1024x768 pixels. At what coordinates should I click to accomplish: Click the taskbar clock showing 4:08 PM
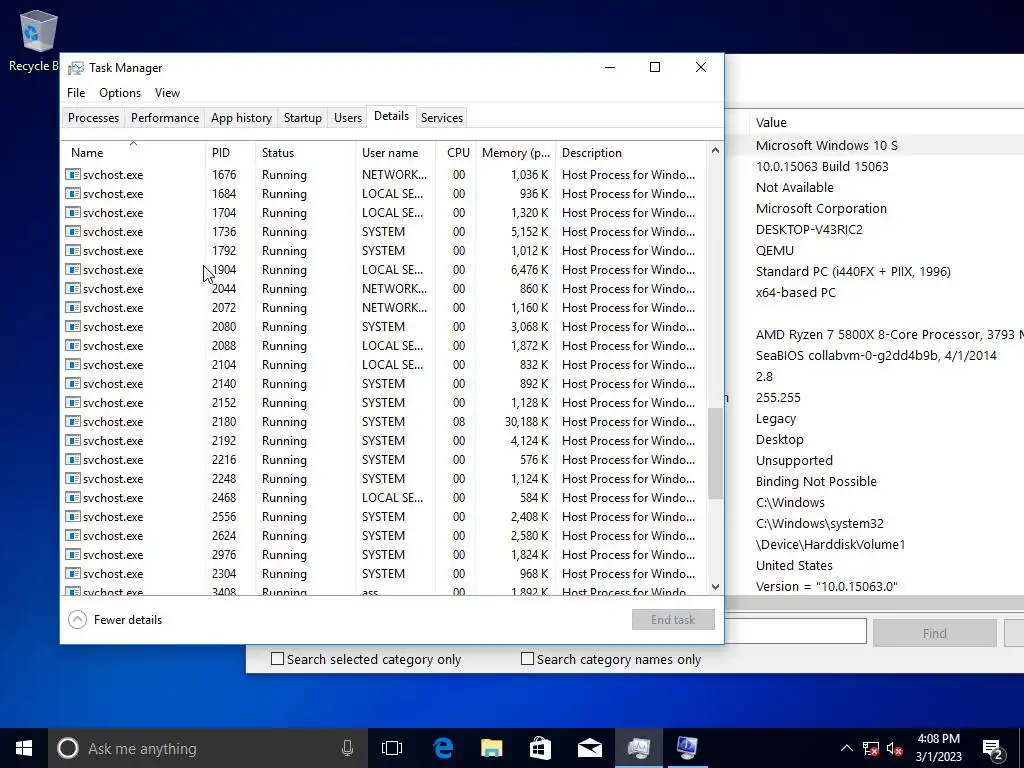938,748
